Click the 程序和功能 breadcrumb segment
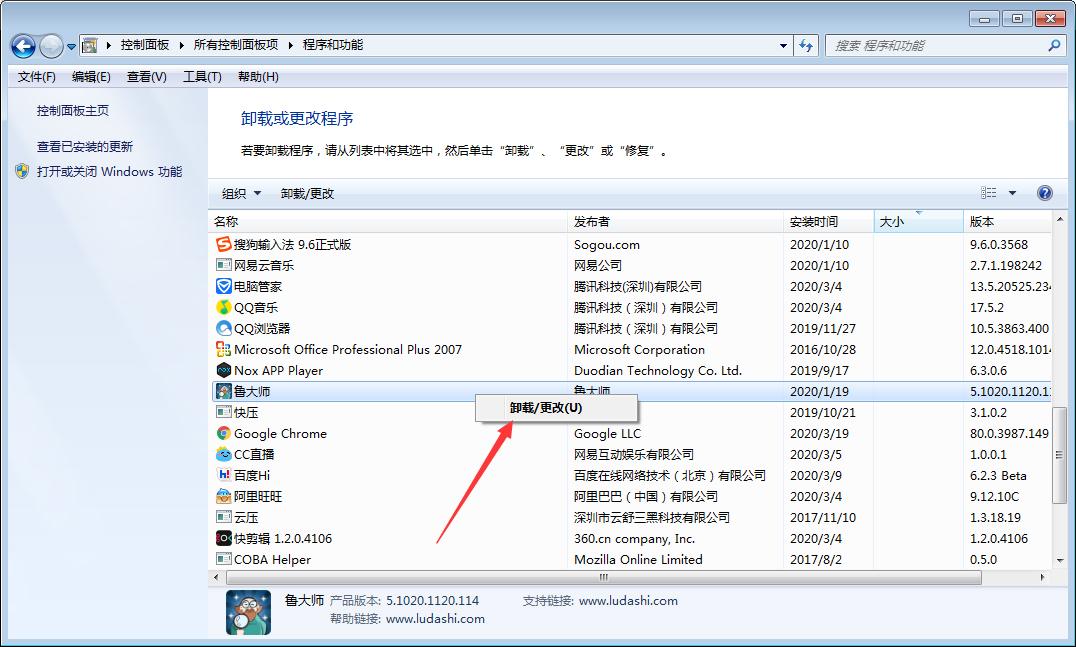Viewport: 1076px width, 647px height. tap(333, 45)
